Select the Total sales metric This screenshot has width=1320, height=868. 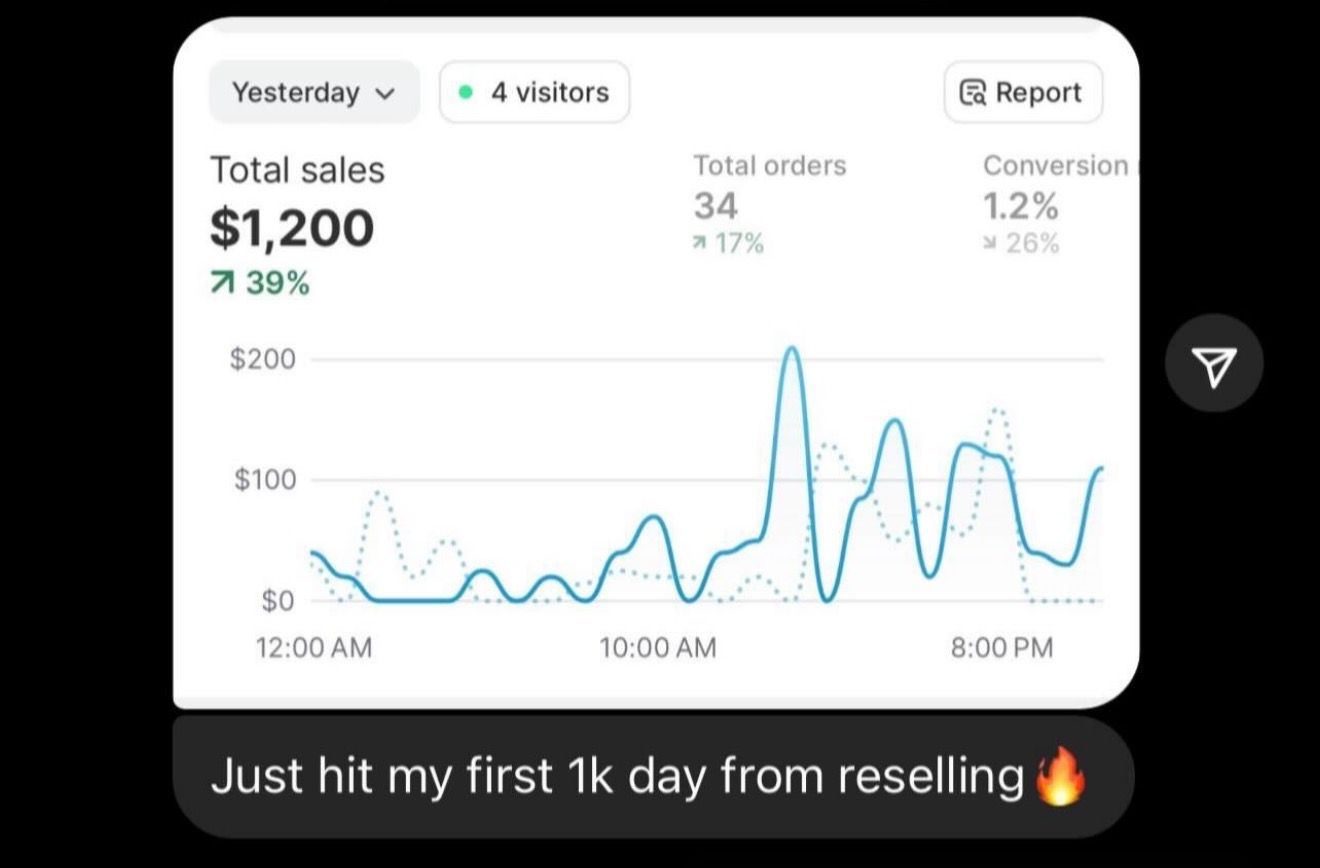coord(297,170)
